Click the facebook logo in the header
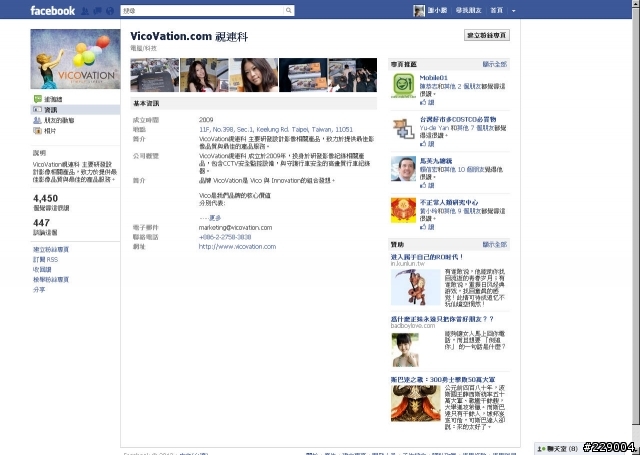The height and width of the screenshot is (455, 640). pyautogui.click(x=52, y=11)
